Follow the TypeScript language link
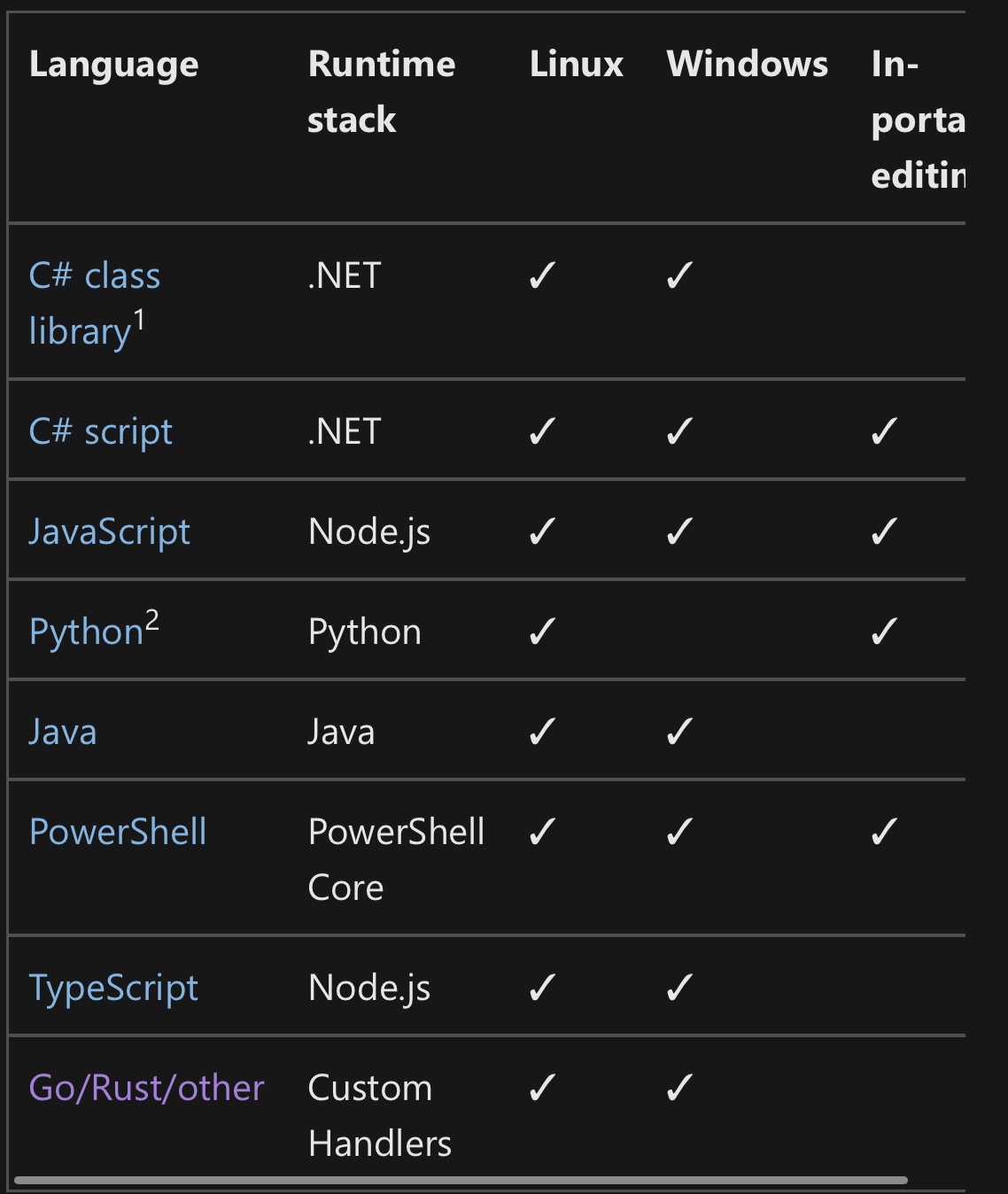 point(113,989)
